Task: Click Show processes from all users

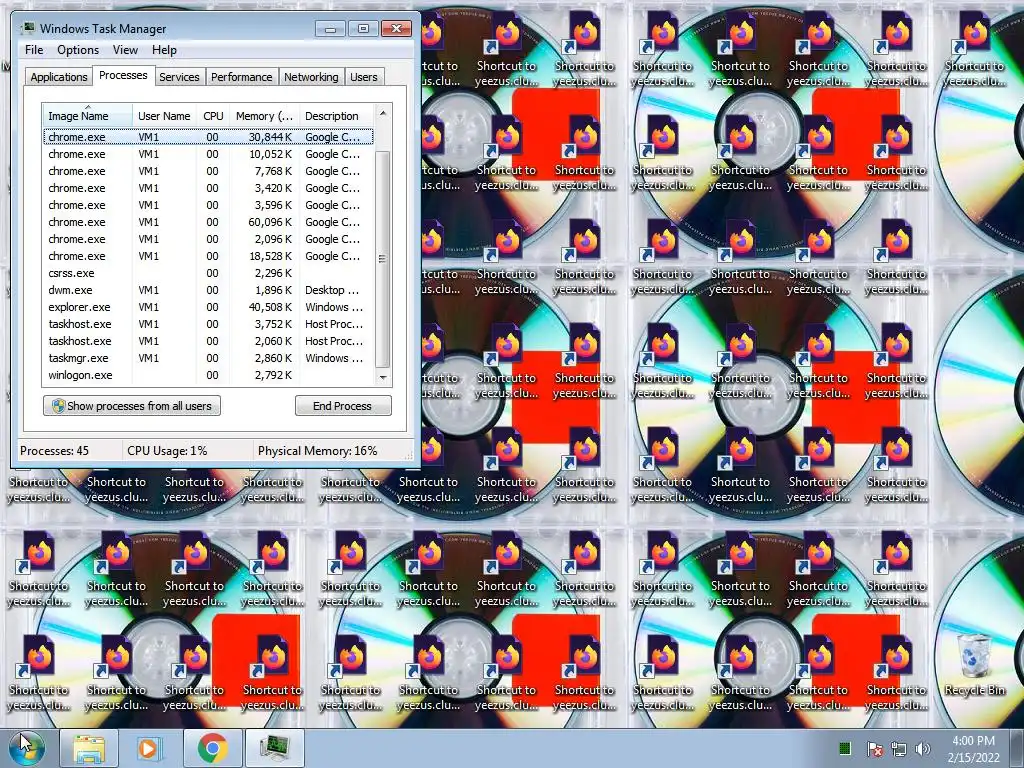Action: [132, 406]
